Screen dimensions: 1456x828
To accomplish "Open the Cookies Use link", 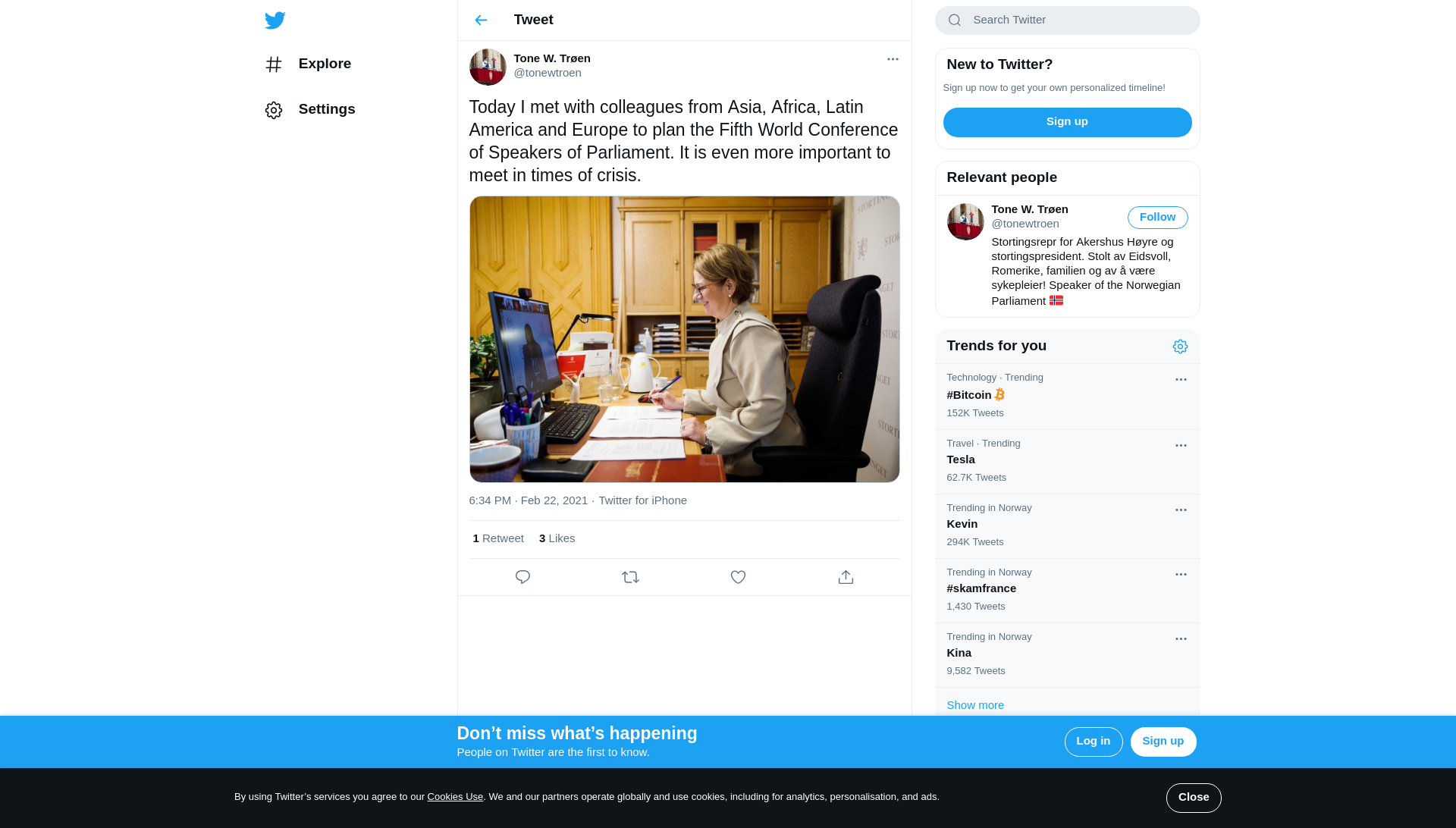I will tap(455, 797).
